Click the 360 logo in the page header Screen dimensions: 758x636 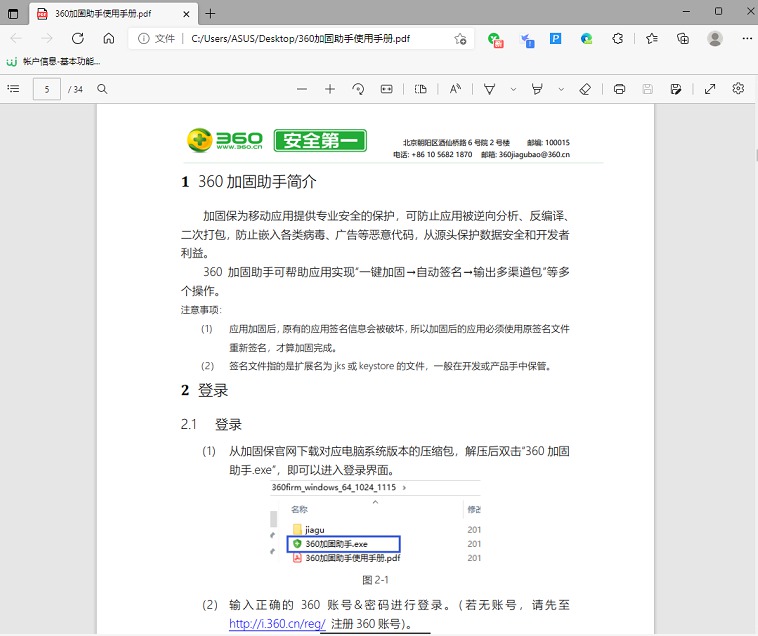click(225, 140)
